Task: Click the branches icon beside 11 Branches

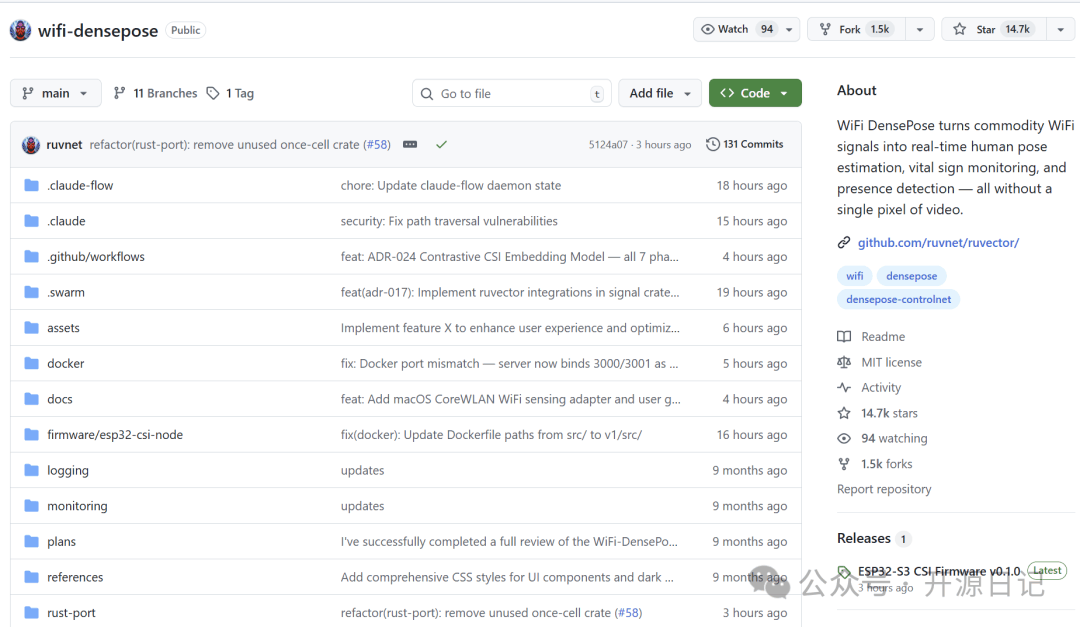Action: [x=120, y=93]
